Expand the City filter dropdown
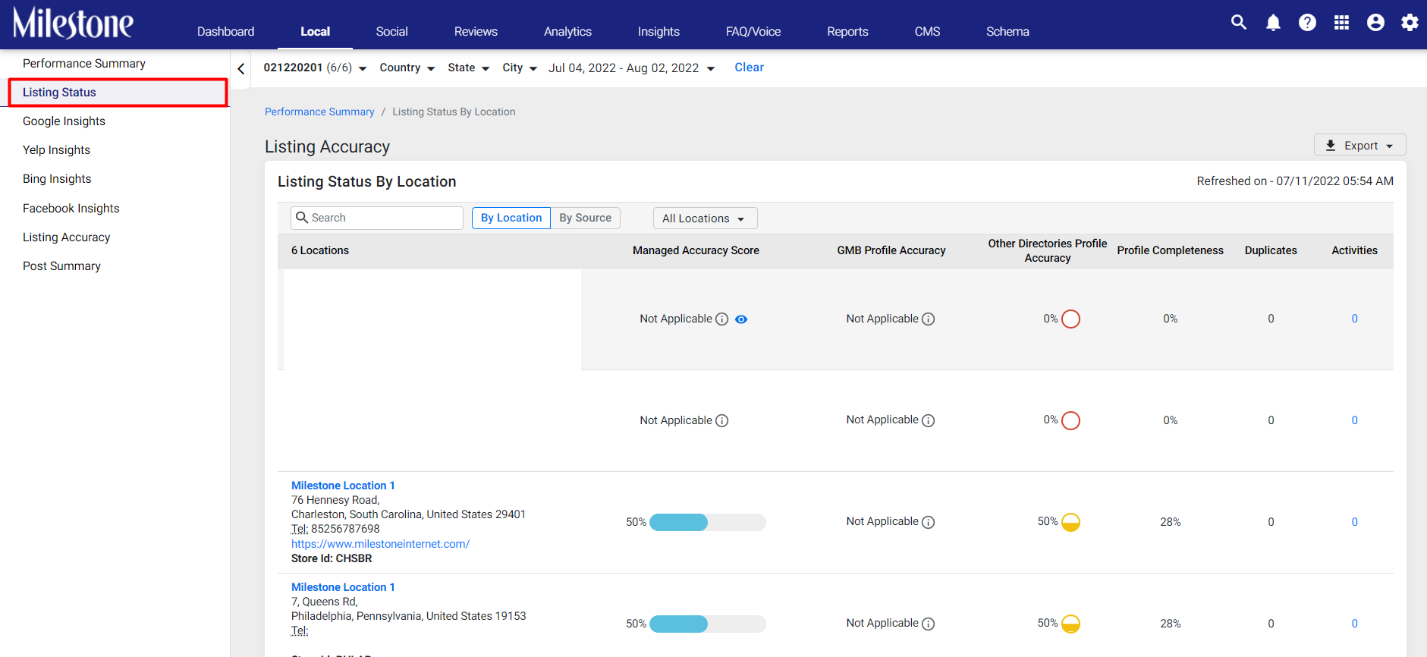1427x657 pixels. click(x=520, y=68)
